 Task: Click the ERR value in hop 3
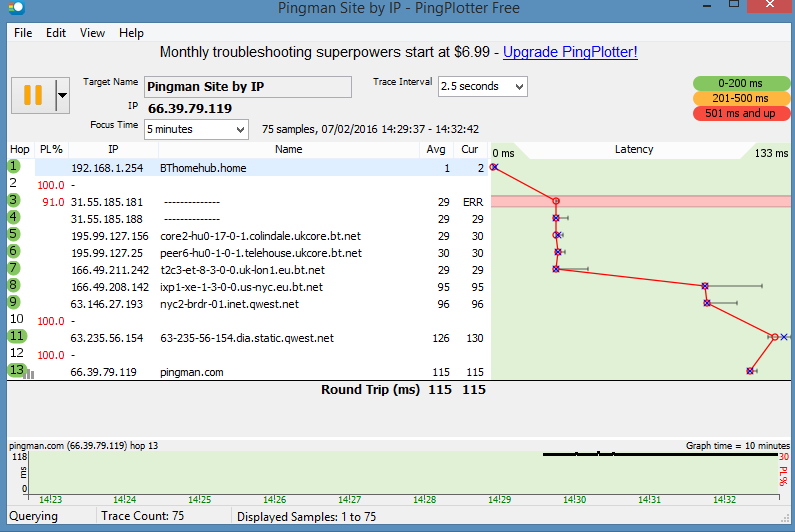[x=473, y=202]
